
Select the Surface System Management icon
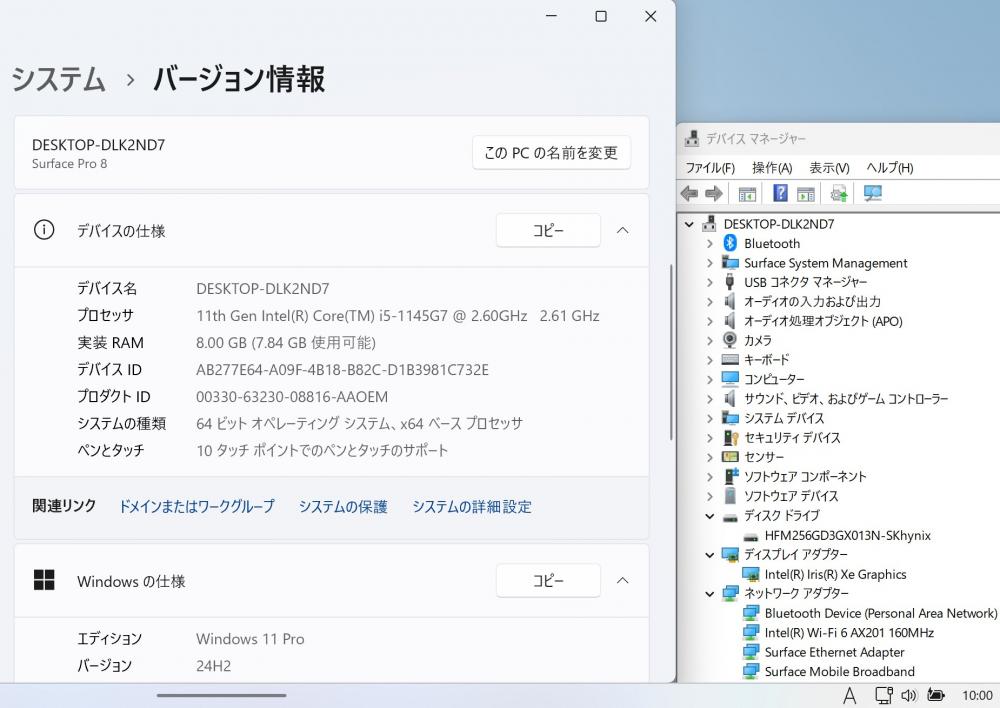[x=730, y=262]
